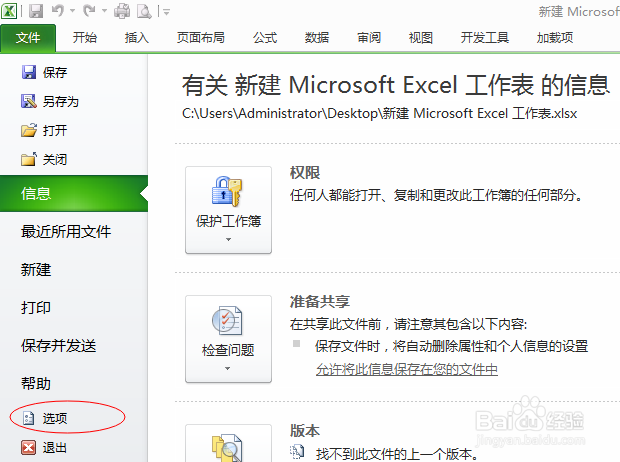Click the 打开 folder icon in sidebar
Image resolution: width=620 pixels, height=462 pixels.
[x=28, y=130]
